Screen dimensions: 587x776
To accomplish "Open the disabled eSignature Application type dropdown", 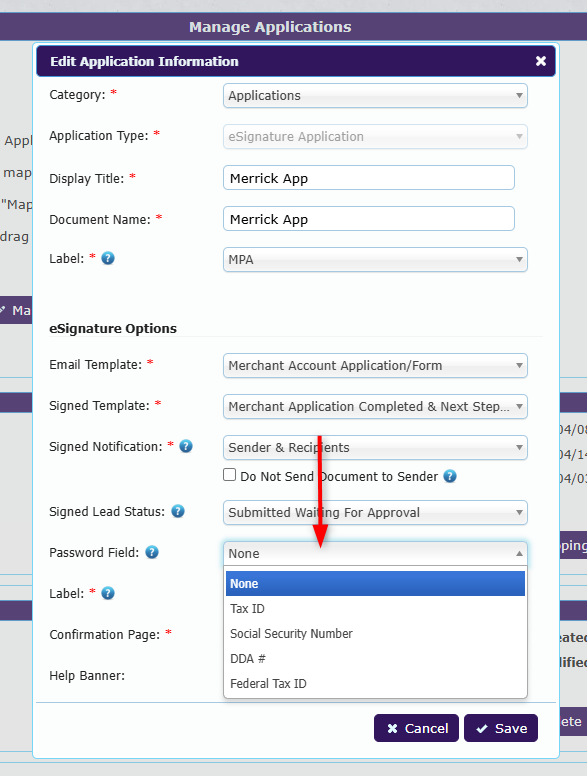I will pyautogui.click(x=375, y=137).
